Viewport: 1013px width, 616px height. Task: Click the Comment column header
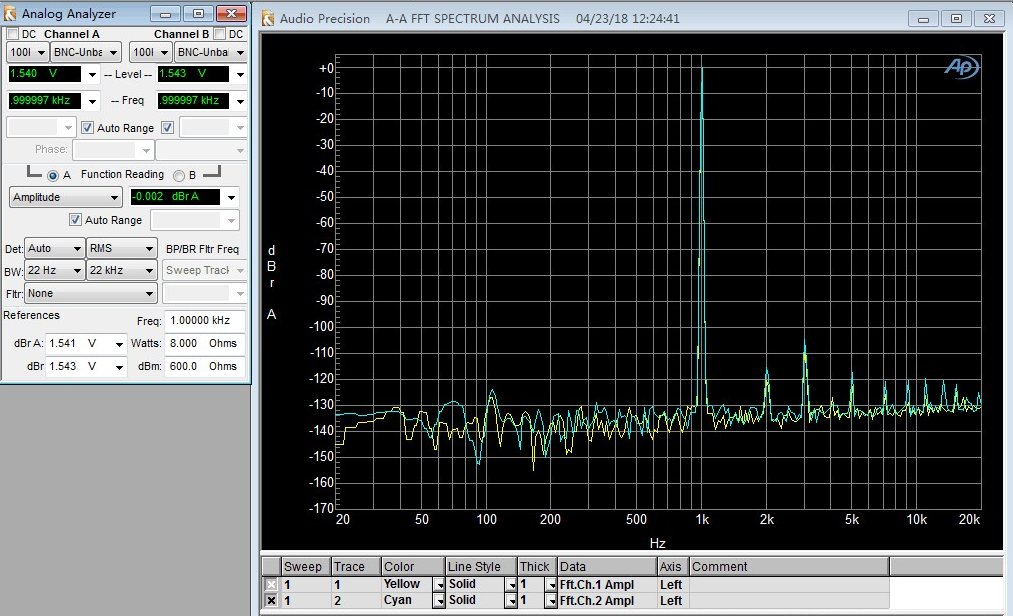[x=789, y=566]
